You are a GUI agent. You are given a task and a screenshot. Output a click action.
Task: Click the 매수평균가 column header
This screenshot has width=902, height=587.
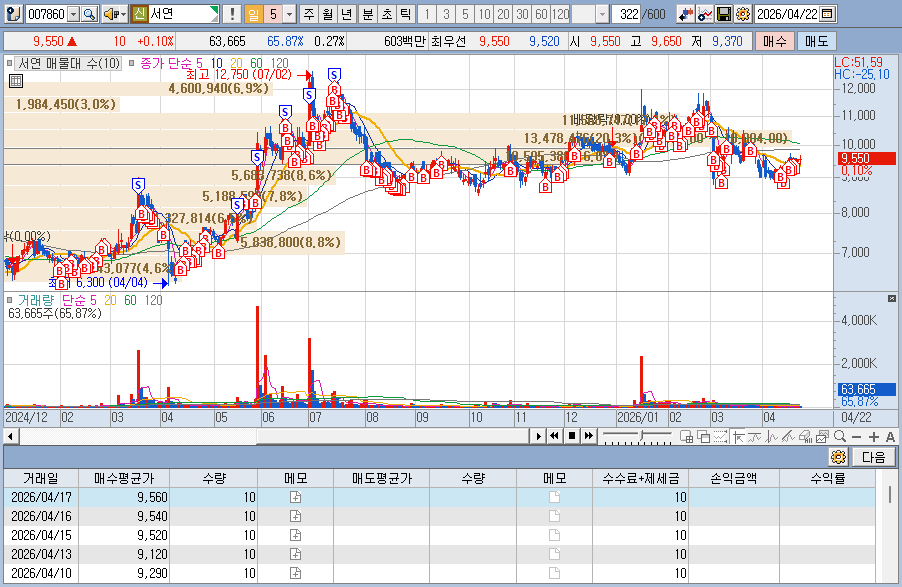124,478
